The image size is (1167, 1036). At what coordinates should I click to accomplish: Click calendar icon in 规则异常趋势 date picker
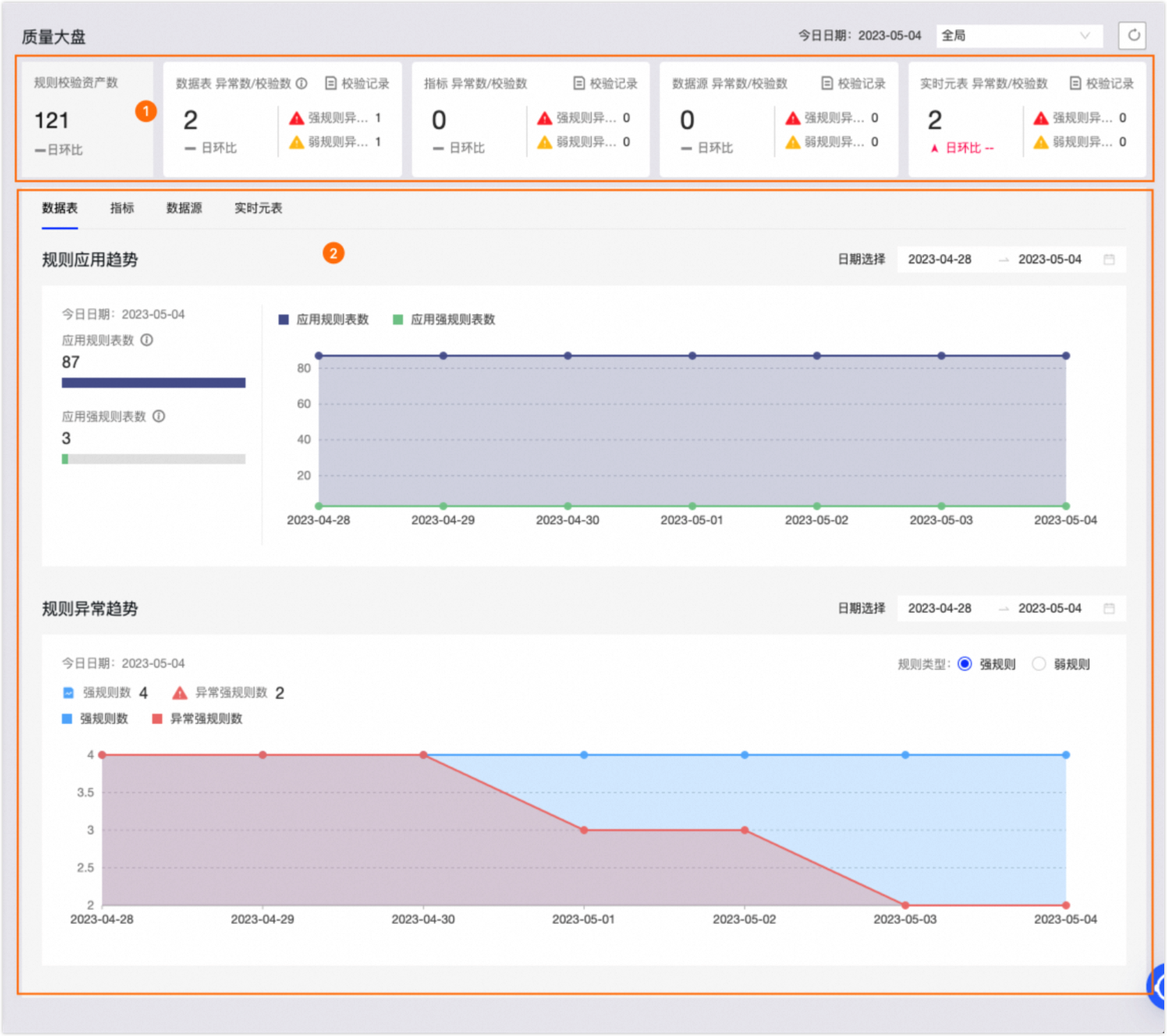click(x=1109, y=609)
